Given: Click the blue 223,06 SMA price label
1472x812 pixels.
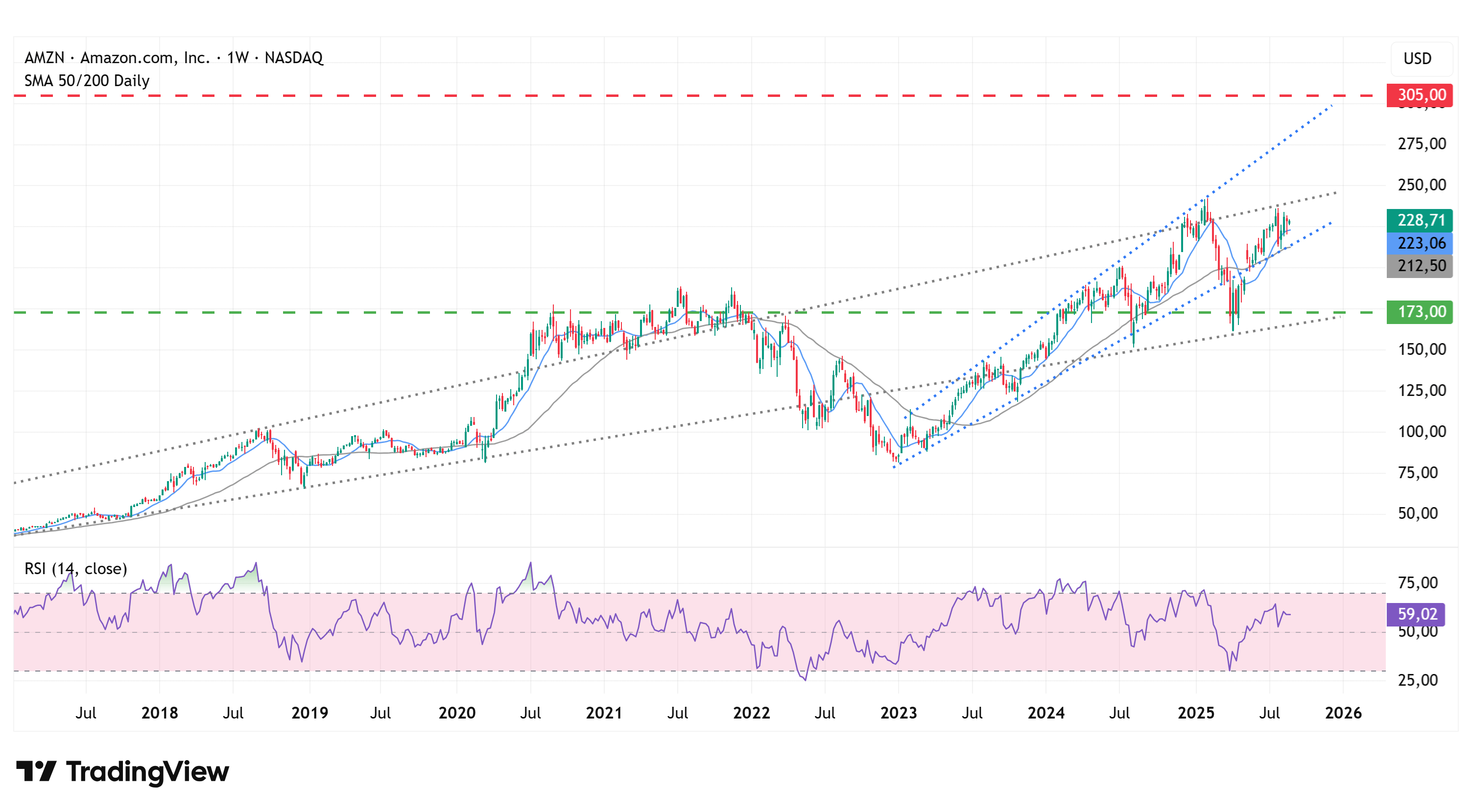Looking at the screenshot, I should point(1419,243).
